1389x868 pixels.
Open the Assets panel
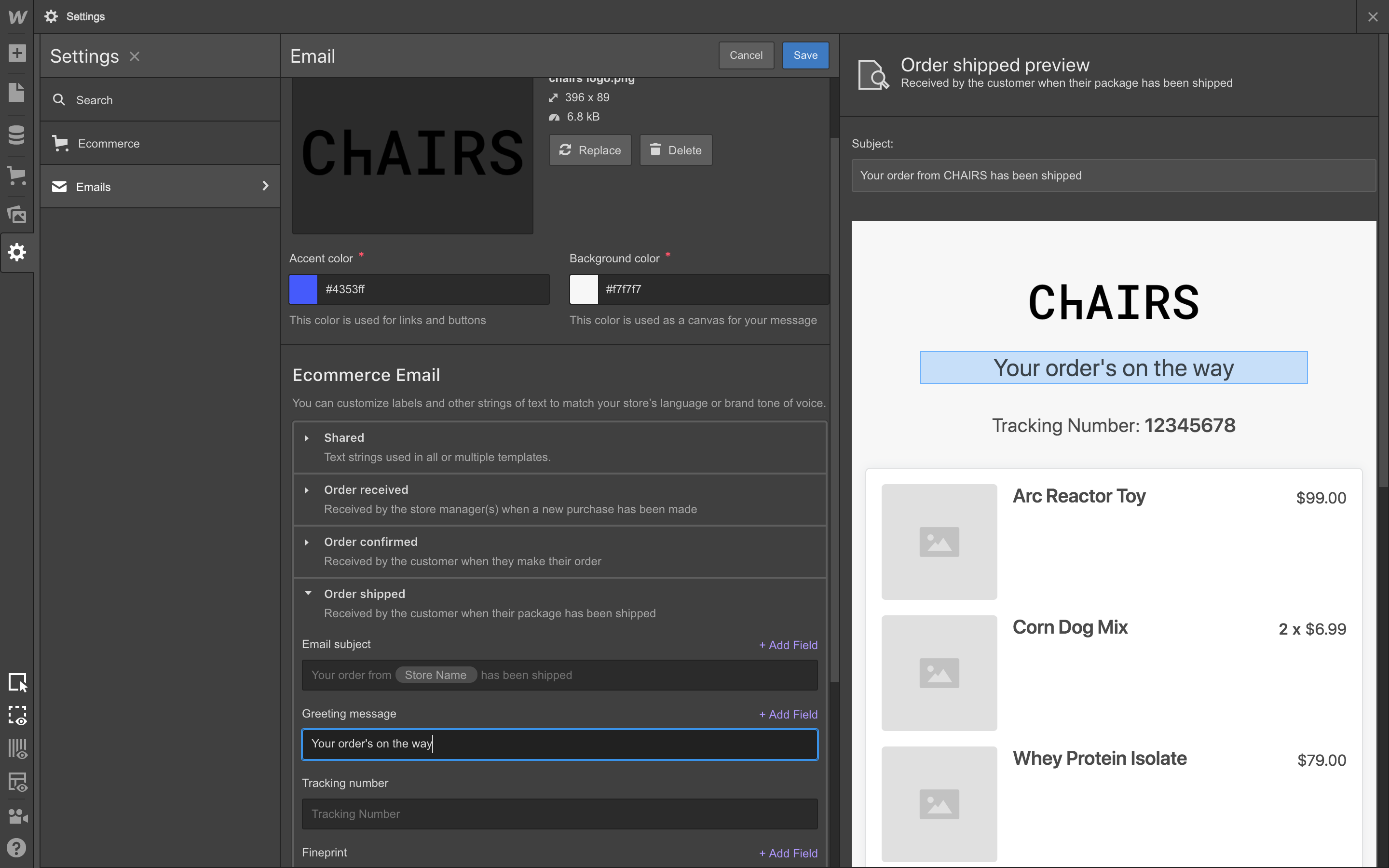pos(17,214)
